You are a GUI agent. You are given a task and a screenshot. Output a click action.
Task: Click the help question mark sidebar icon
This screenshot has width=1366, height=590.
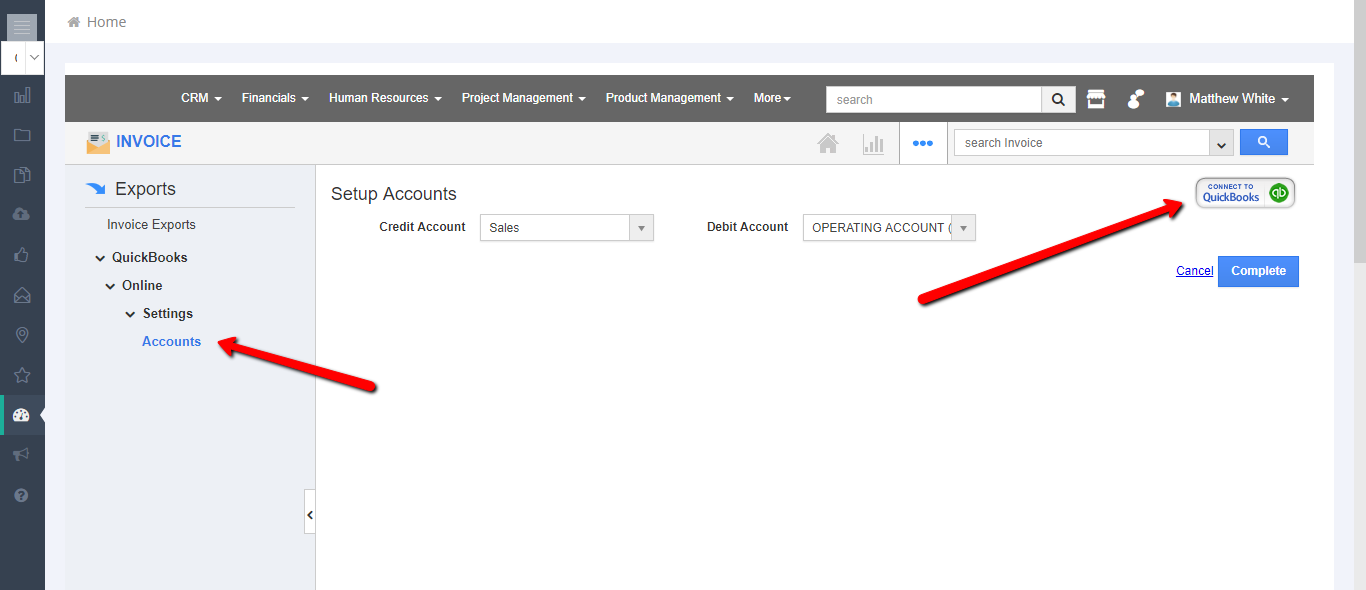pyautogui.click(x=21, y=495)
